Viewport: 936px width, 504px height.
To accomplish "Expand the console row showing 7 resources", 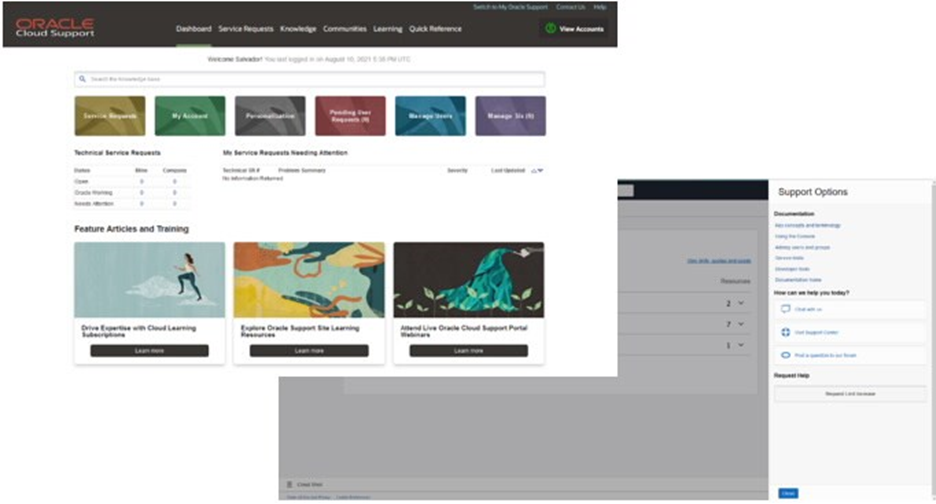I will 741,324.
